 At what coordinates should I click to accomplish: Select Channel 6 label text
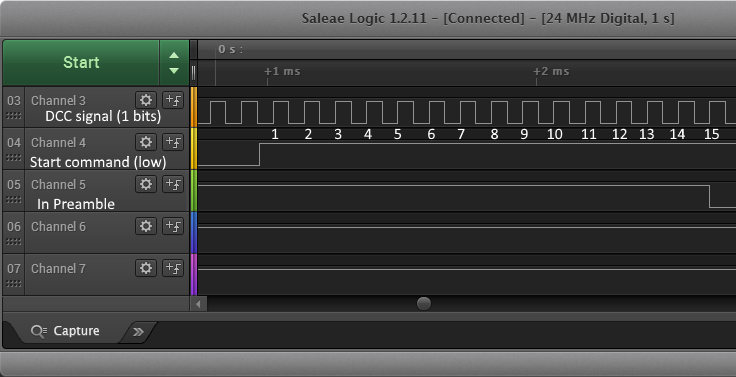(59, 226)
